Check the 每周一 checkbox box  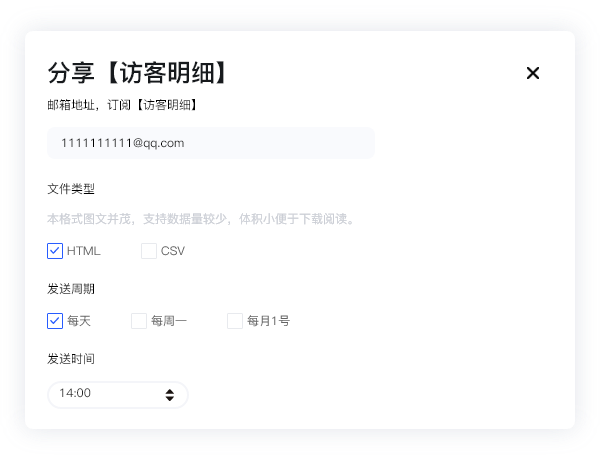click(x=139, y=321)
